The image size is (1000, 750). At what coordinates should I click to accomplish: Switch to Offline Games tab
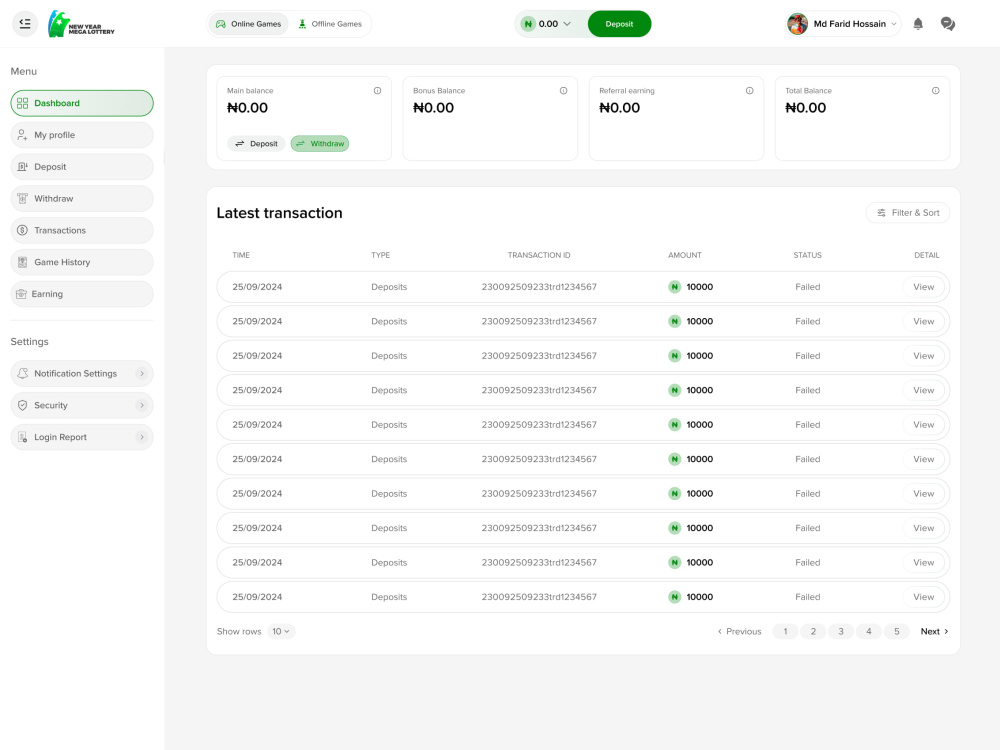pos(330,24)
